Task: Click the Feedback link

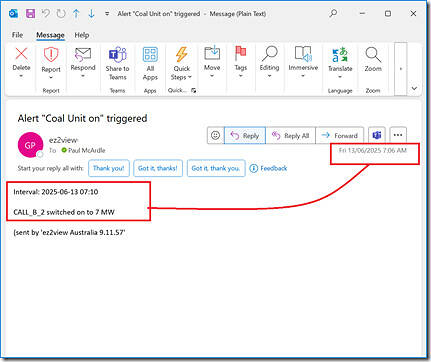Action: coord(268,168)
